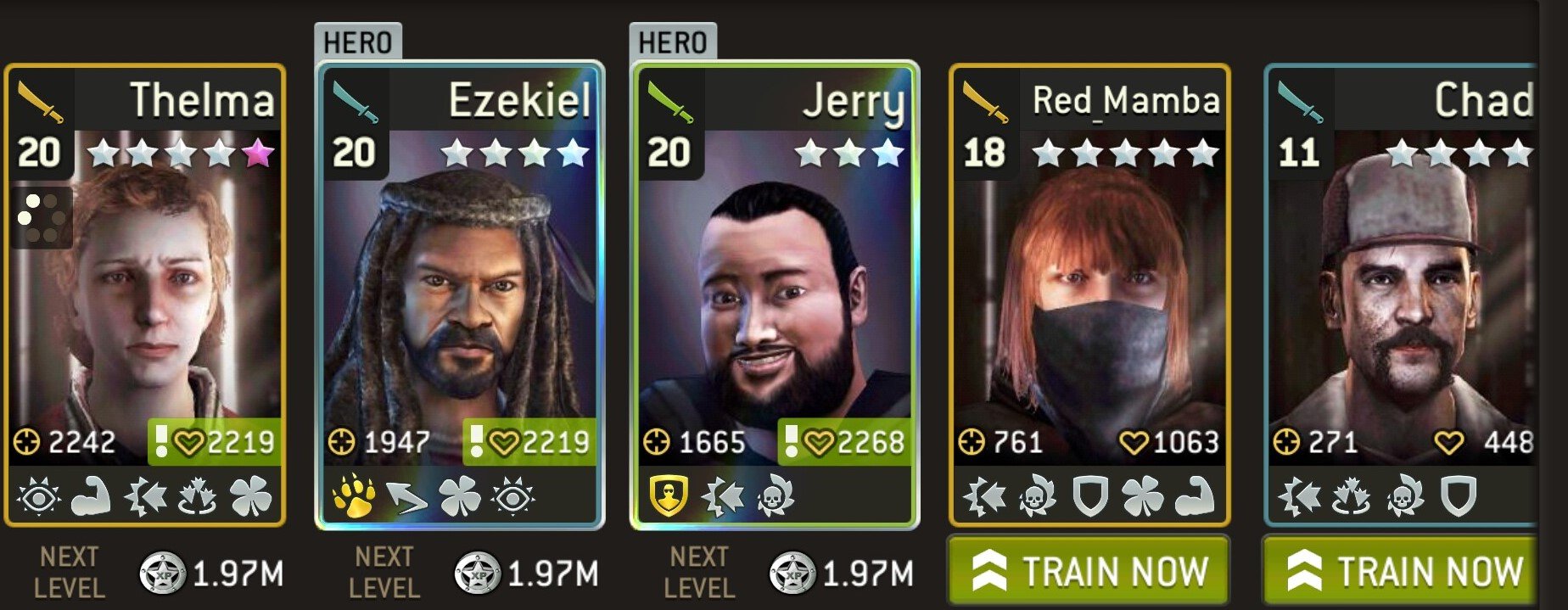1568x610 pixels.
Task: Click the flexed arm trait on Red_Mamba's card
Action: [1194, 497]
